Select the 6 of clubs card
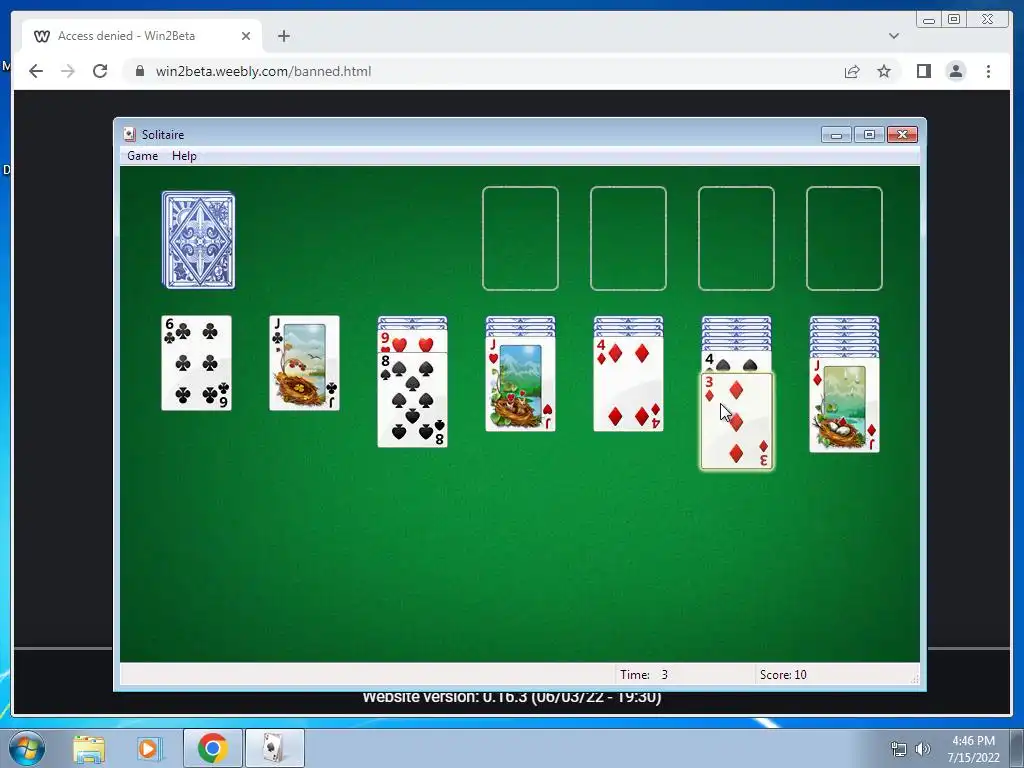Viewport: 1024px width, 768px height. [197, 363]
